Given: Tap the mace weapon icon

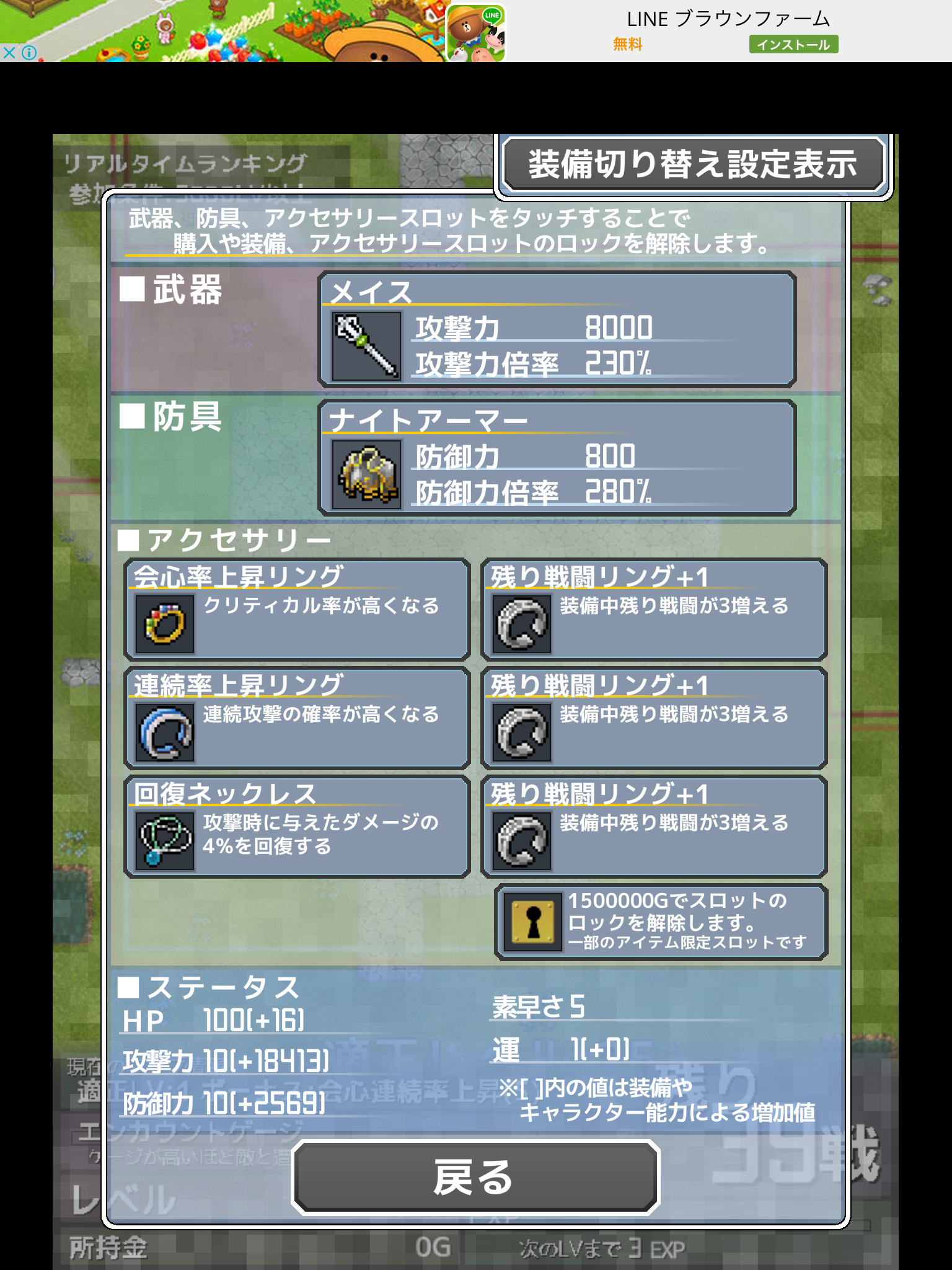Looking at the screenshot, I should 366,346.
